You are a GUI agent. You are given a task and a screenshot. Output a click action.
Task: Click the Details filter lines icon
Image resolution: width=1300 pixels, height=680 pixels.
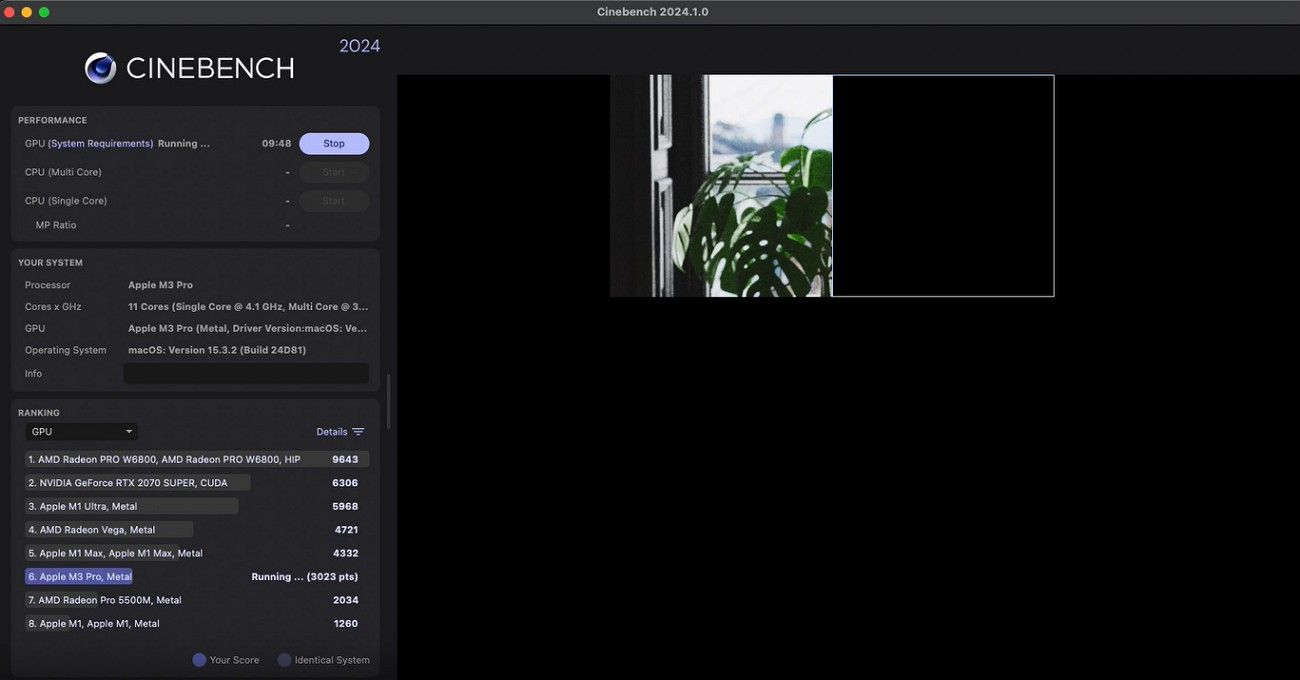pyautogui.click(x=358, y=432)
